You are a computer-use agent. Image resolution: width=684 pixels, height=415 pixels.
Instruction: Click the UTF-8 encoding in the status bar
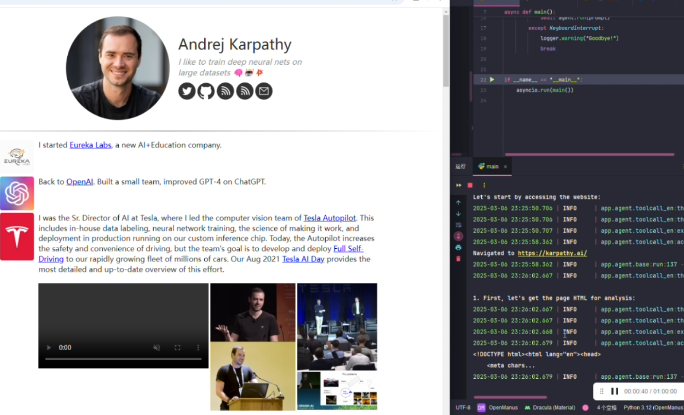pos(463,408)
